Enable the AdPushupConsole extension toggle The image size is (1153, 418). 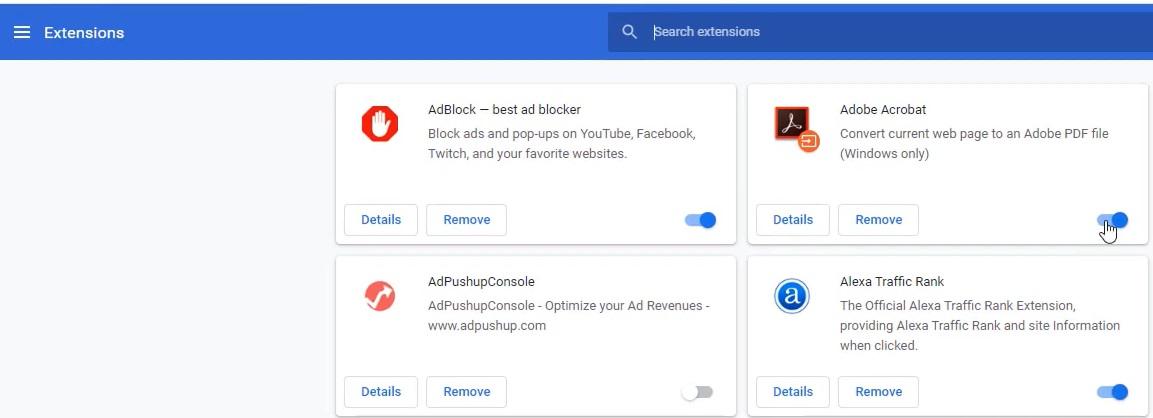pos(698,392)
